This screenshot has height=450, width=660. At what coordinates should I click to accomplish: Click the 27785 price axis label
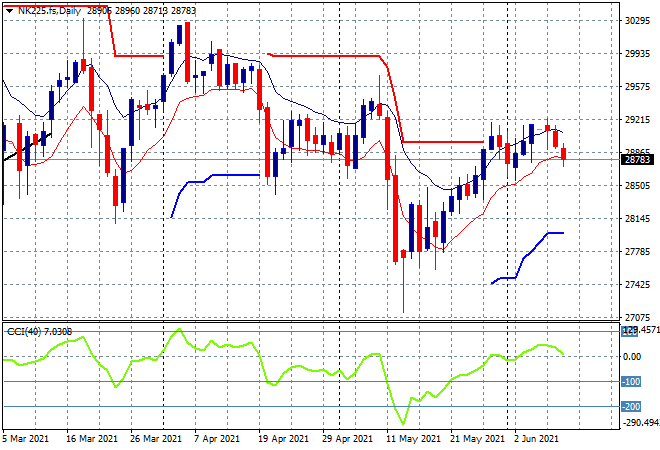coord(637,252)
